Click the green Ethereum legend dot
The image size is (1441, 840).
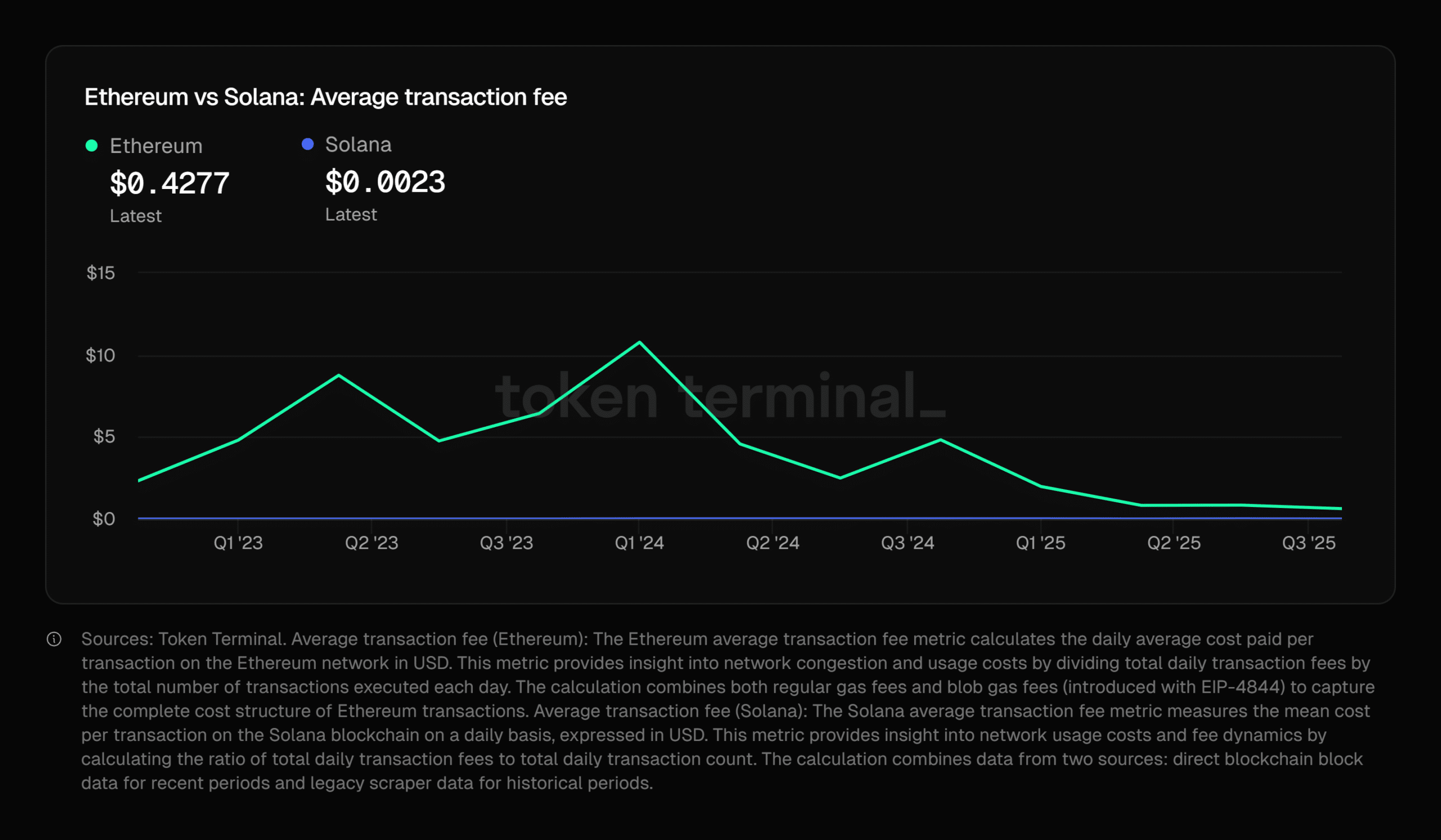click(92, 146)
